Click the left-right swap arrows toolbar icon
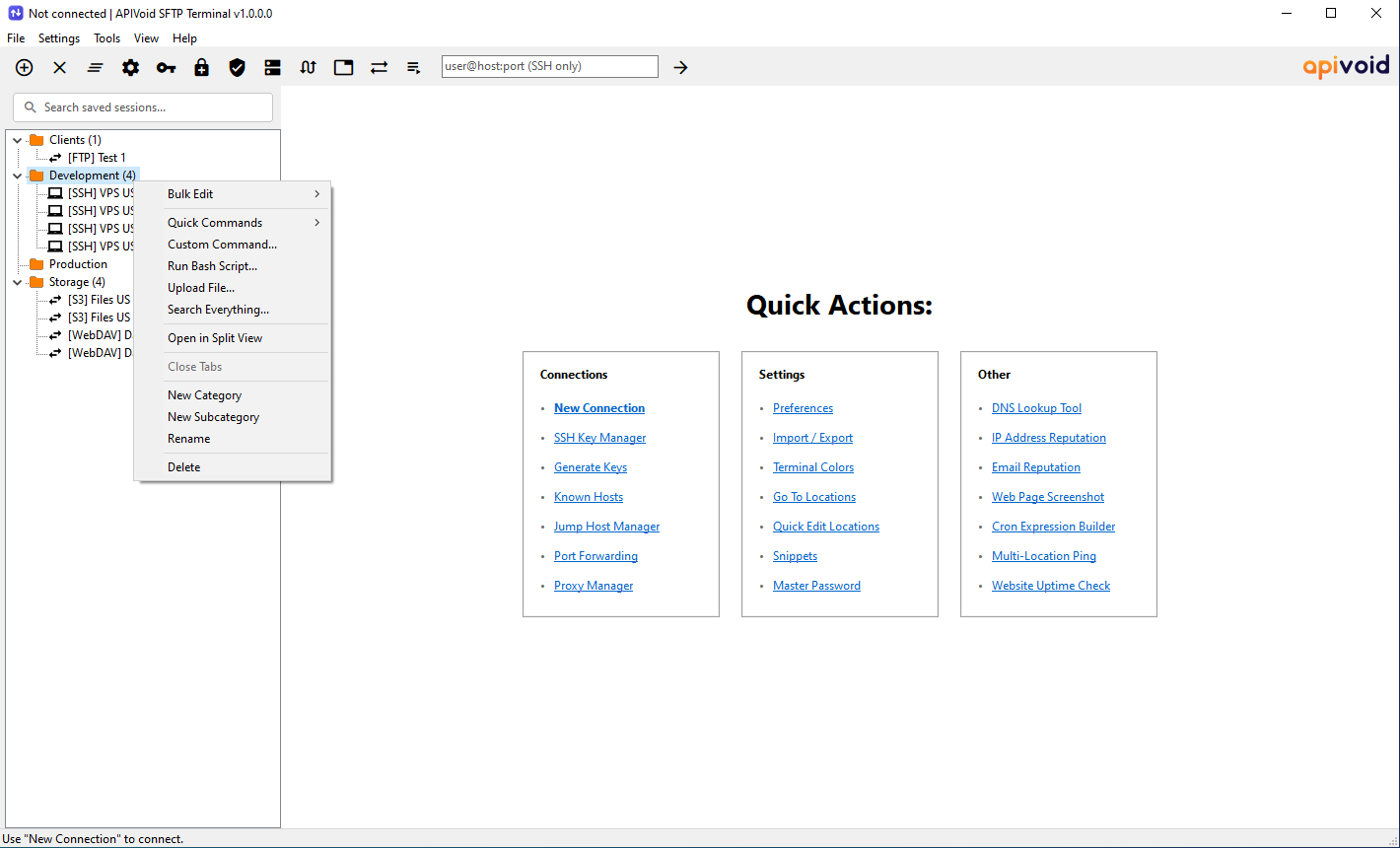The image size is (1400, 848). click(x=380, y=67)
